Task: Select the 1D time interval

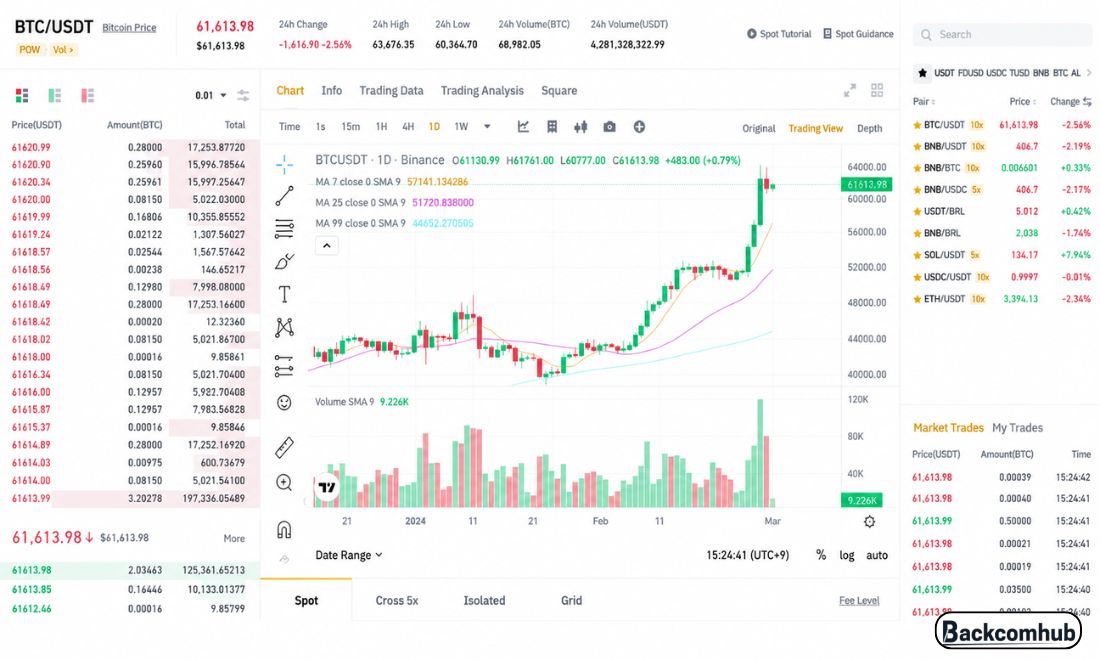Action: pyautogui.click(x=434, y=127)
